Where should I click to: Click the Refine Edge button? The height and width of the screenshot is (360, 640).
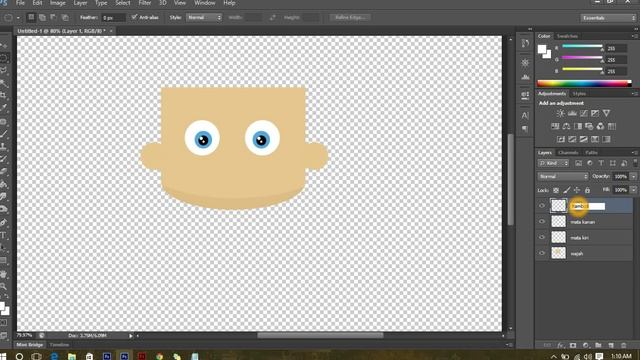pos(350,18)
